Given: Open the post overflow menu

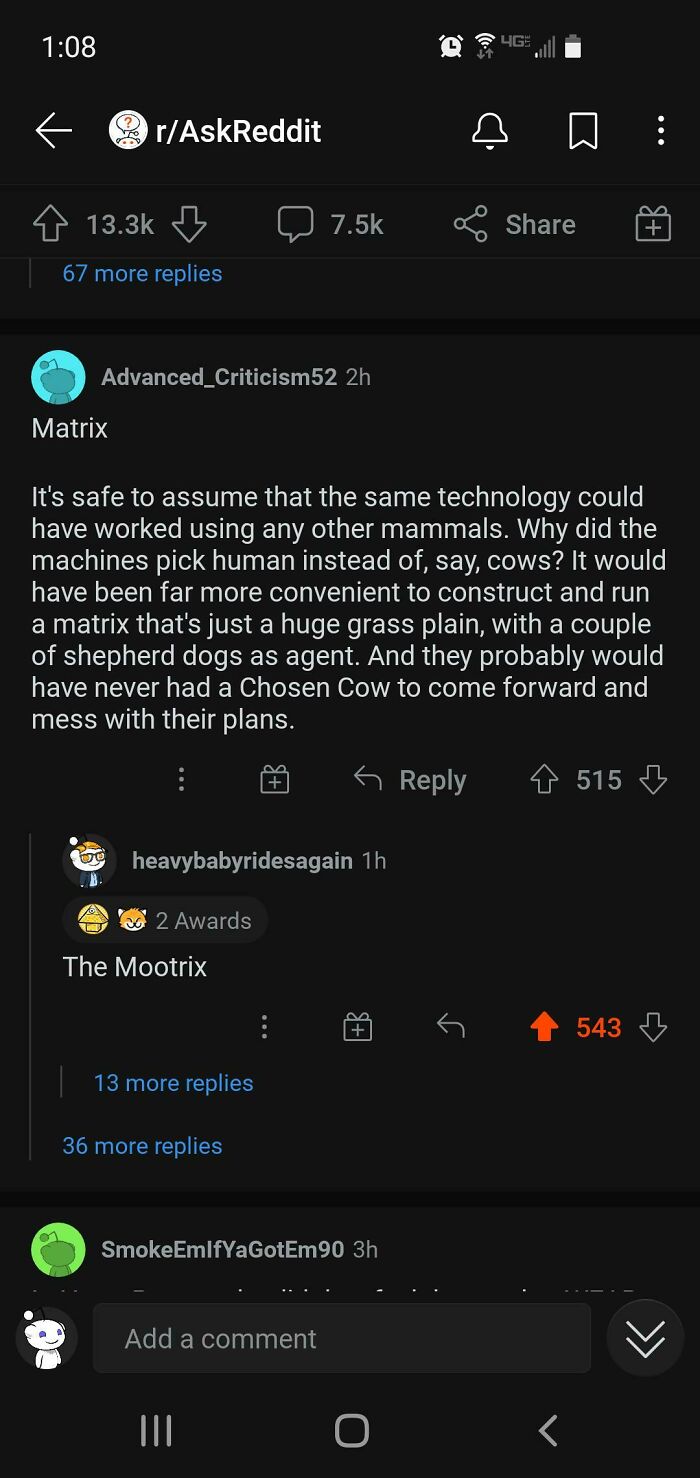Looking at the screenshot, I should (660, 131).
